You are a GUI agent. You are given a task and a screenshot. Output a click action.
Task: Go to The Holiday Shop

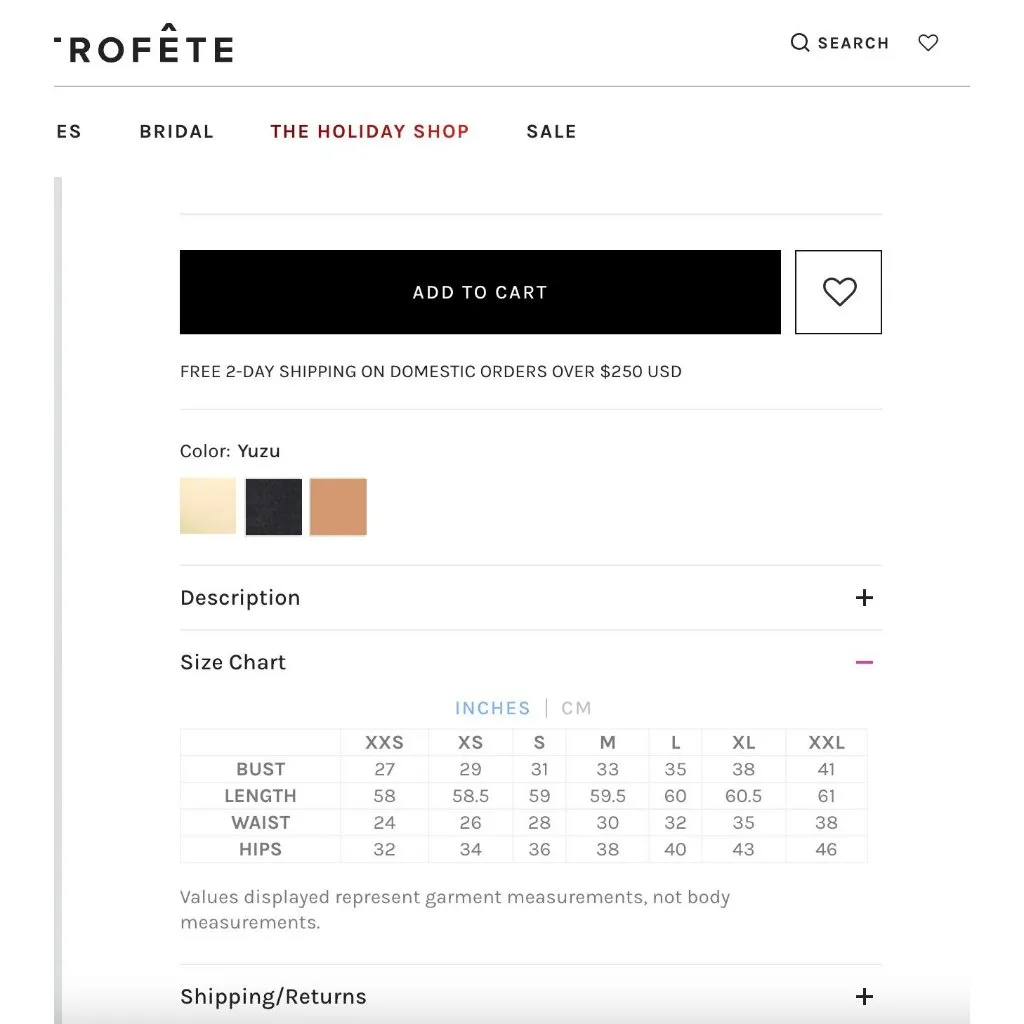(369, 131)
